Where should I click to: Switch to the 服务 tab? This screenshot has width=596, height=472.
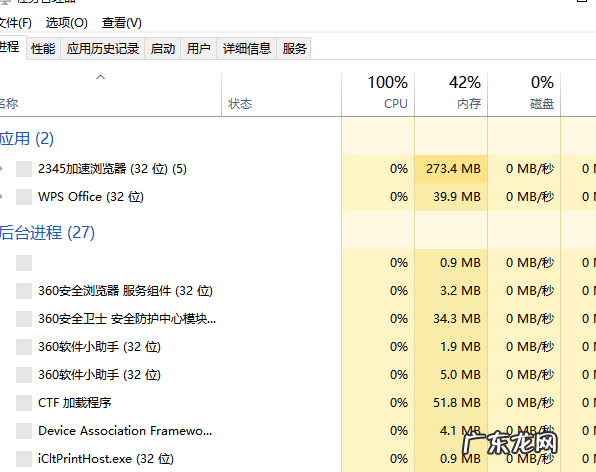point(294,49)
